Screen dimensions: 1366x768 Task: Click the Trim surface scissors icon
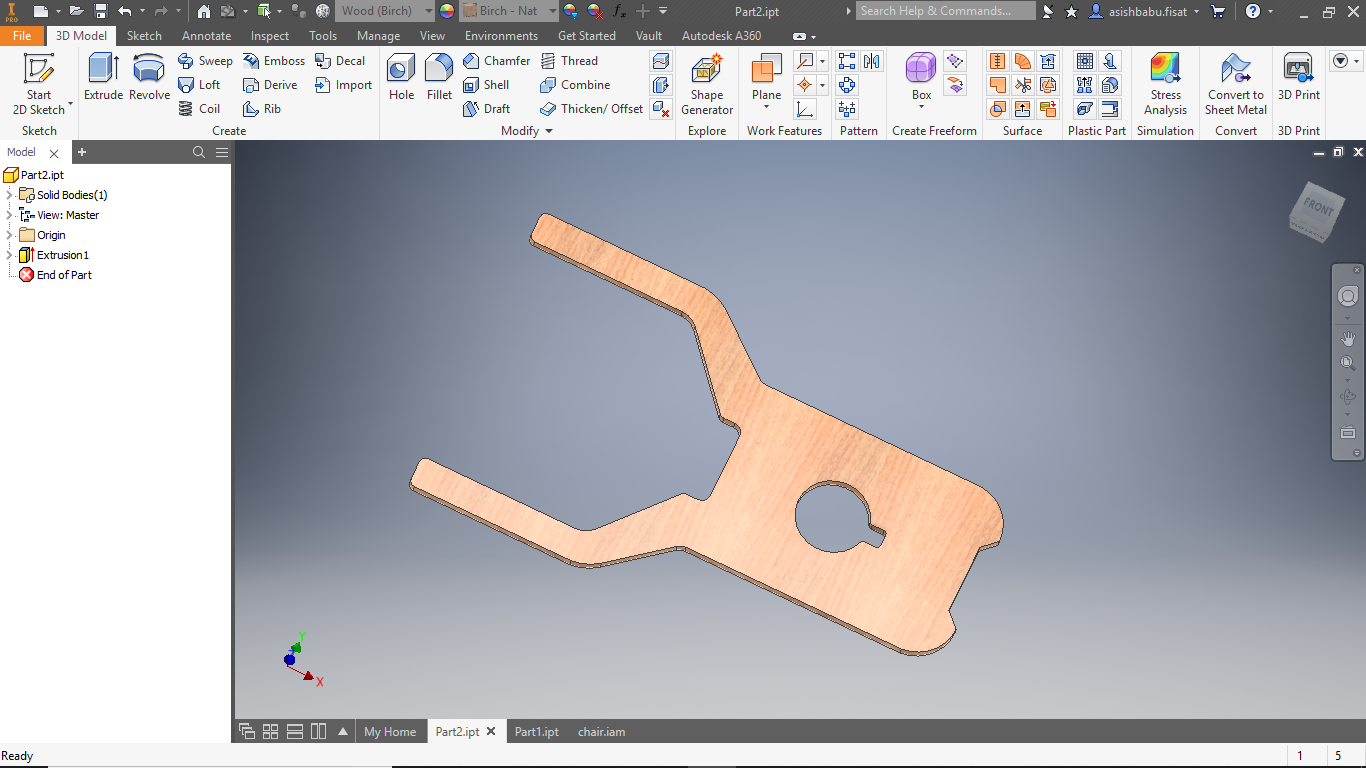tap(1022, 85)
